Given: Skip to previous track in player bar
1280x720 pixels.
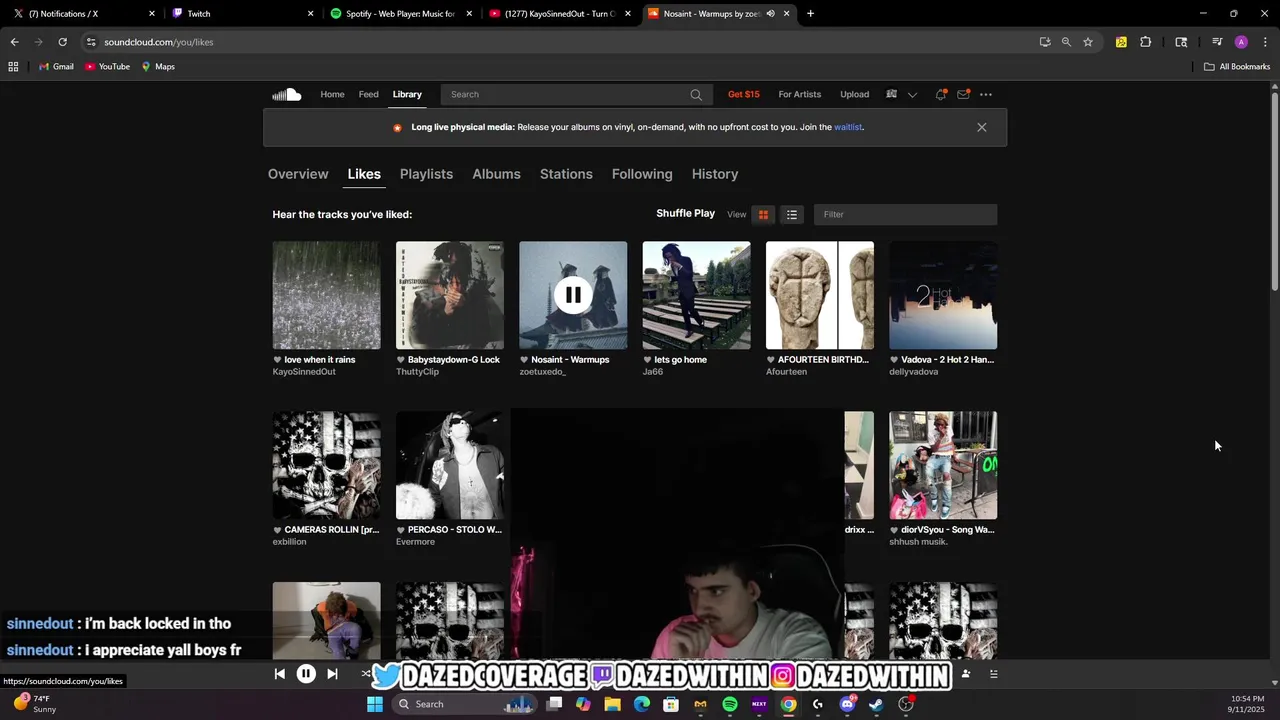Looking at the screenshot, I should 279,674.
